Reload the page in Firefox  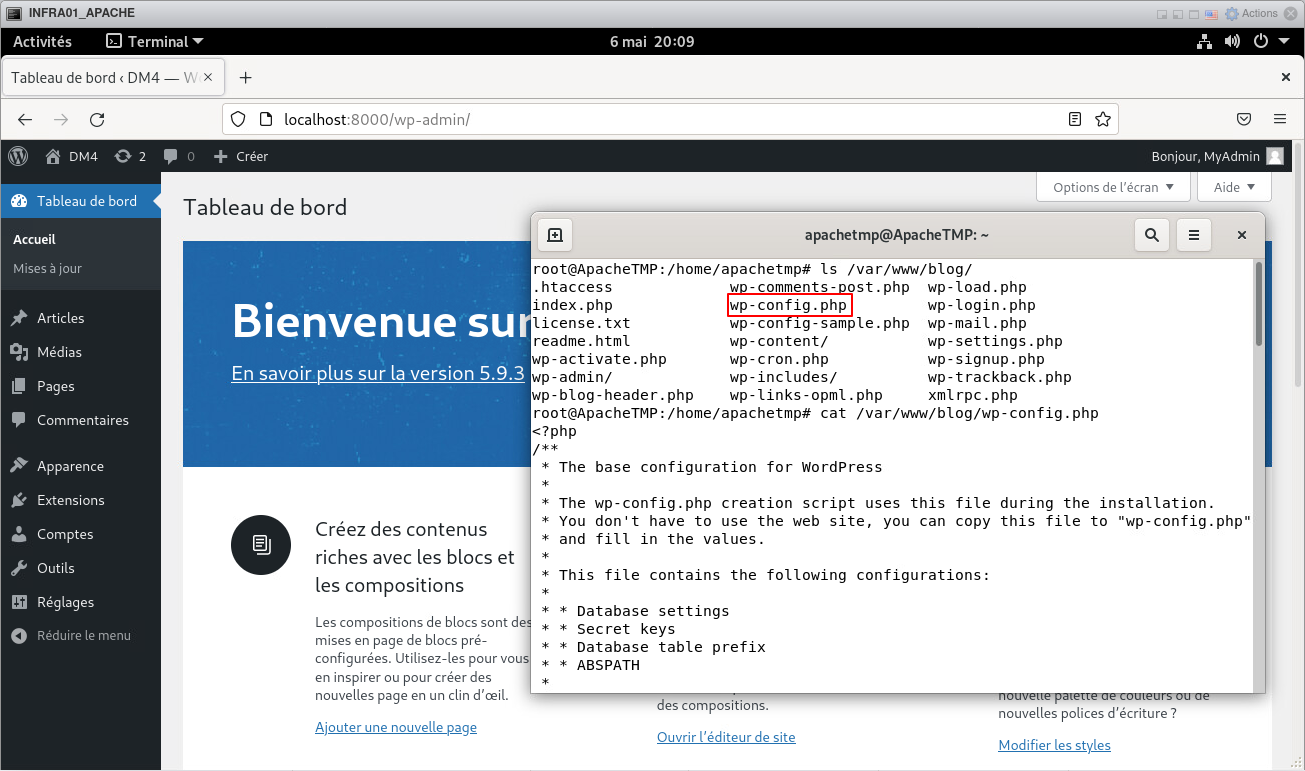click(97, 119)
